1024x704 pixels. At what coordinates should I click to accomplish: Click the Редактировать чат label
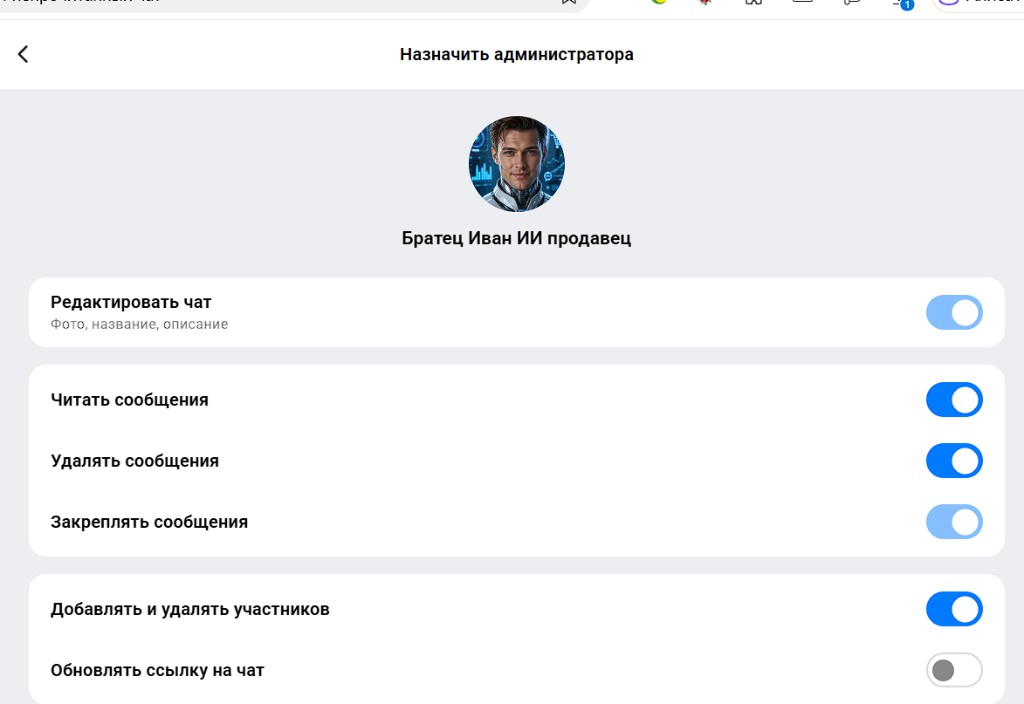pyautogui.click(x=131, y=302)
